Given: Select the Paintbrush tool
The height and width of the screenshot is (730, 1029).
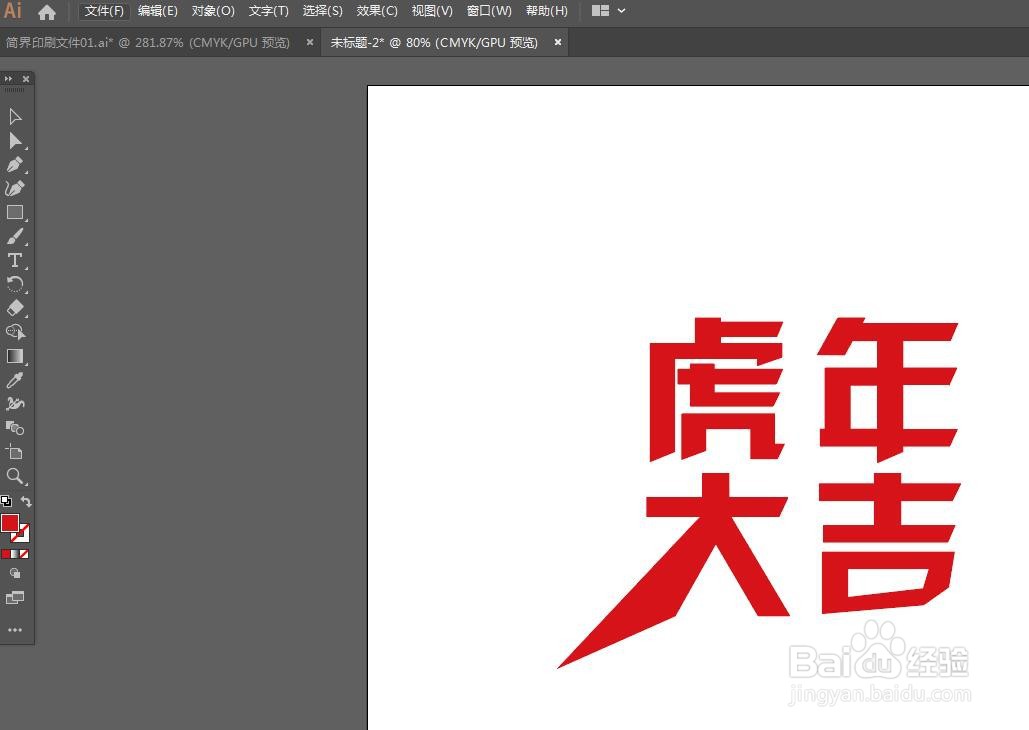Looking at the screenshot, I should click(x=15, y=236).
